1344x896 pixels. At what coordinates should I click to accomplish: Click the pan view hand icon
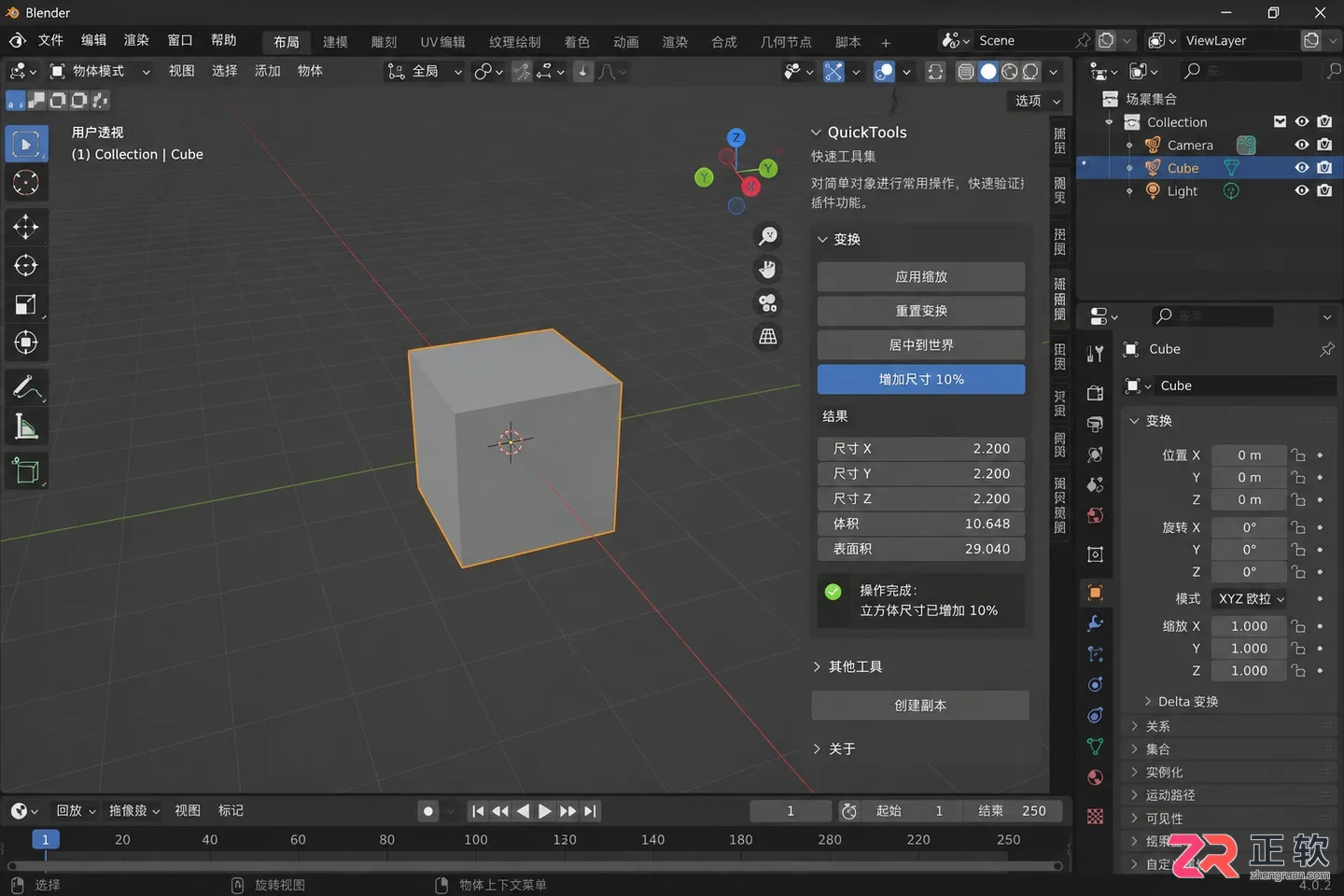point(768,270)
